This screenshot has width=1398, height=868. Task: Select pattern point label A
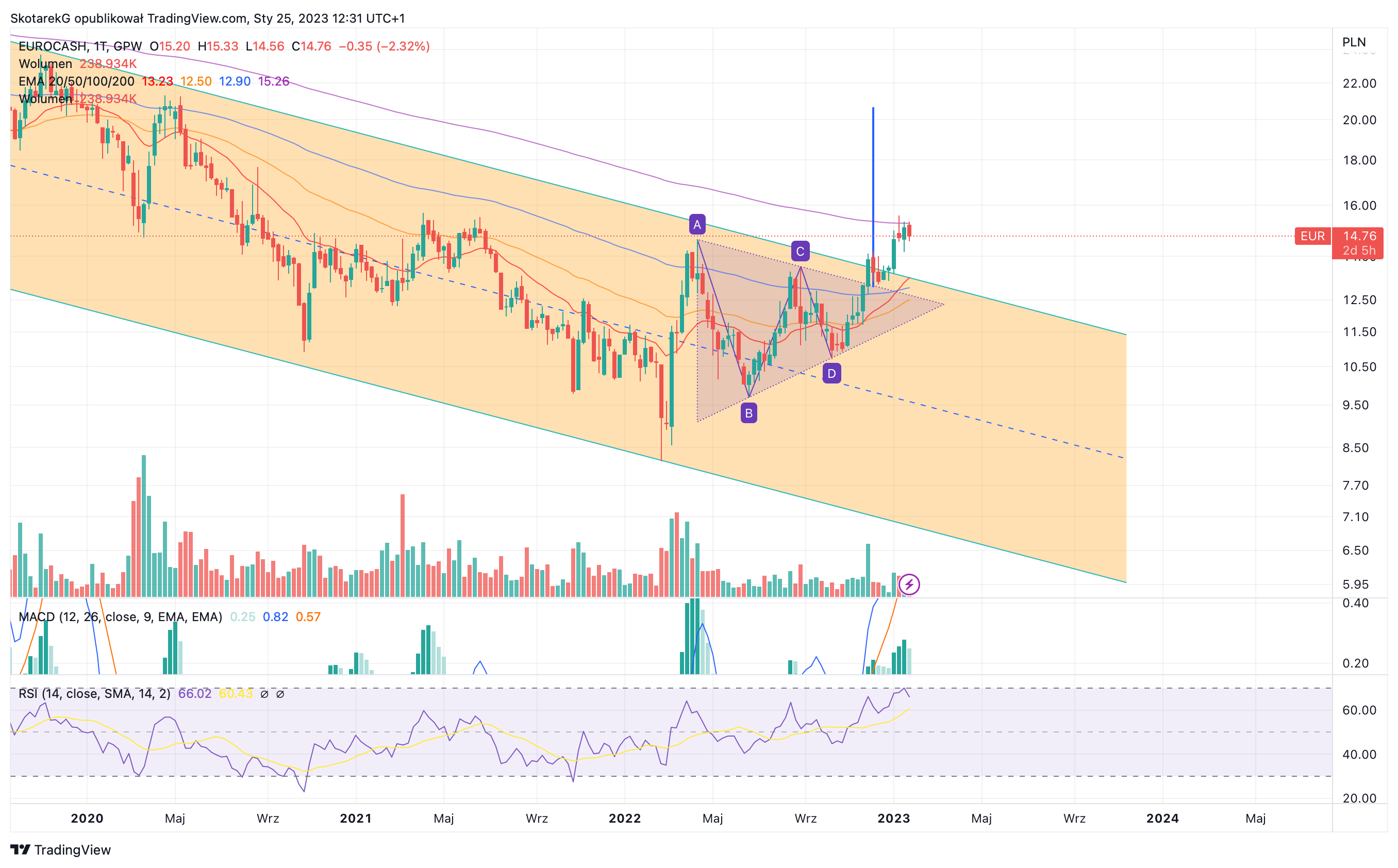tap(697, 224)
